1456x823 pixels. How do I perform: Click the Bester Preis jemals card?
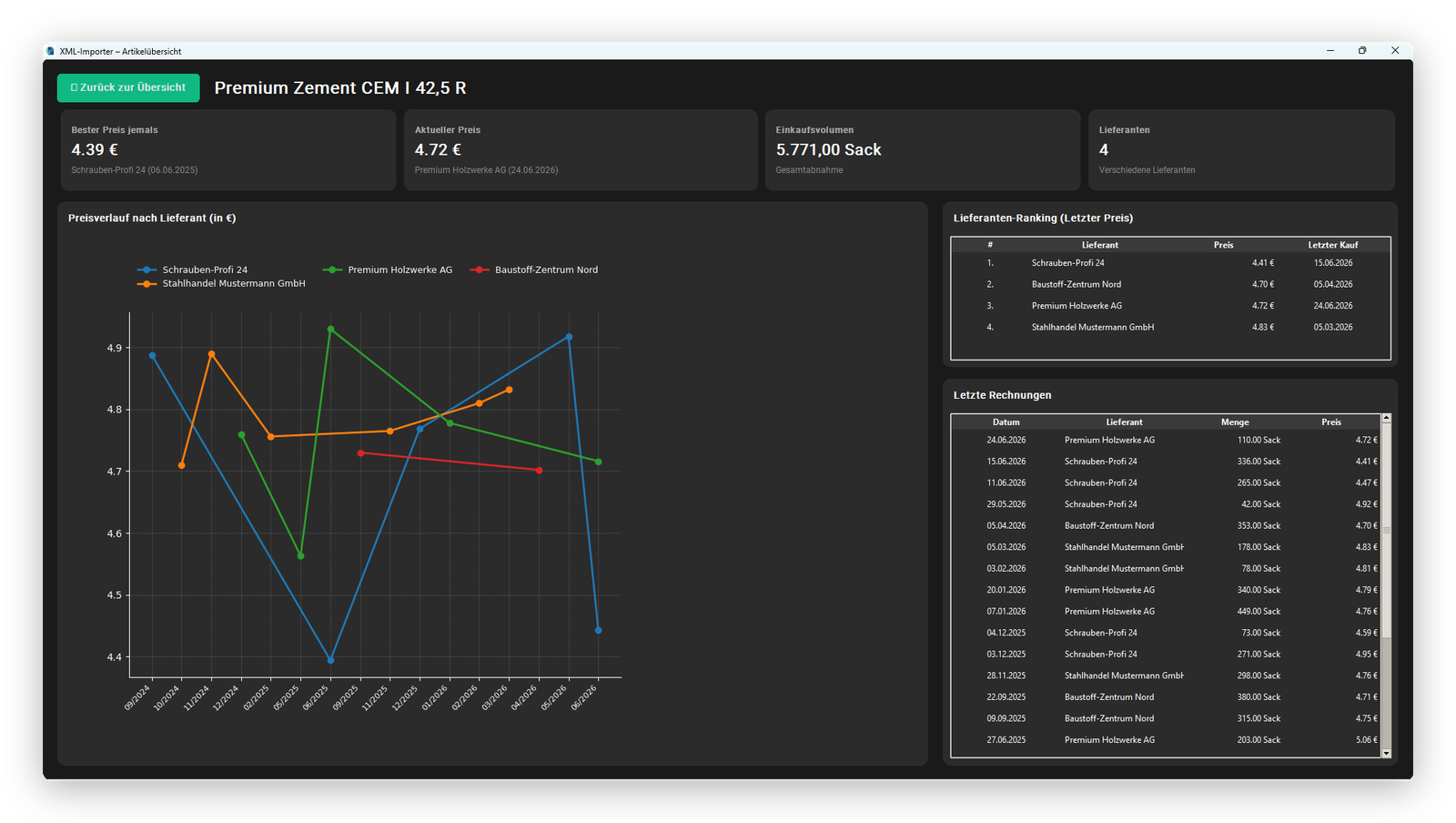pyautogui.click(x=228, y=150)
